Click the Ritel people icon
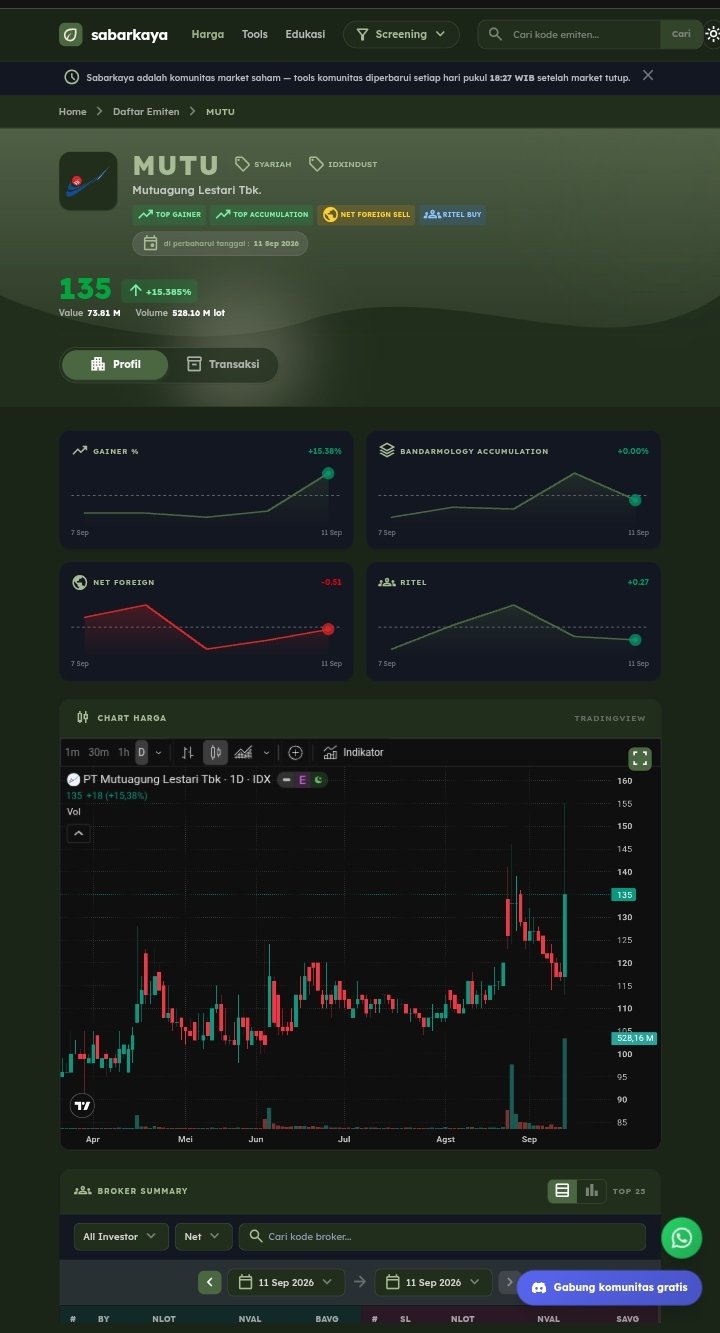Screen dimensions: 720x1333 [387, 582]
